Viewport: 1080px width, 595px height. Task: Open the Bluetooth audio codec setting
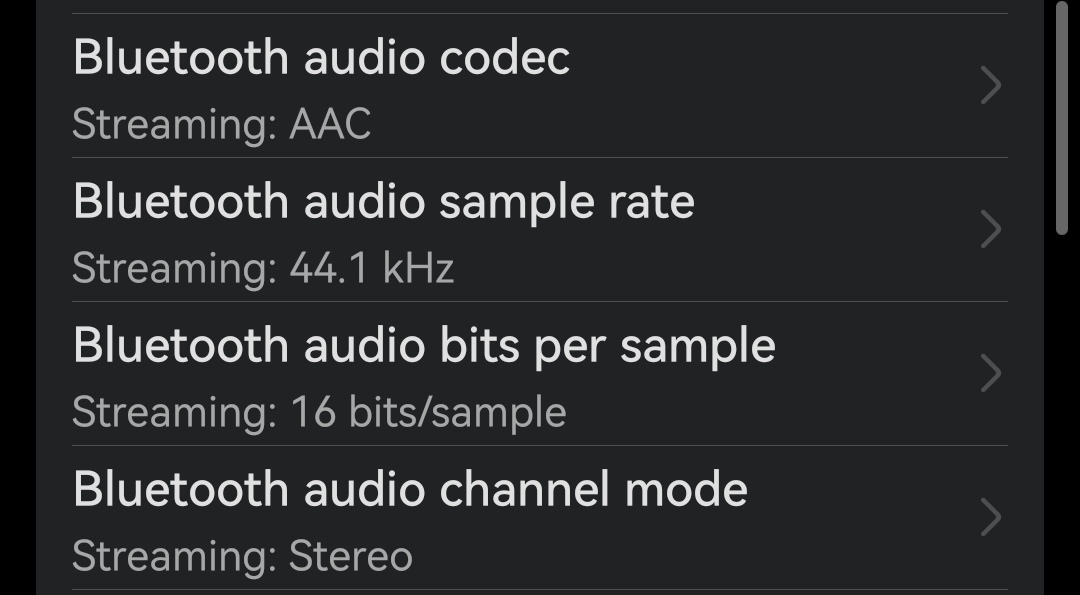(500, 87)
